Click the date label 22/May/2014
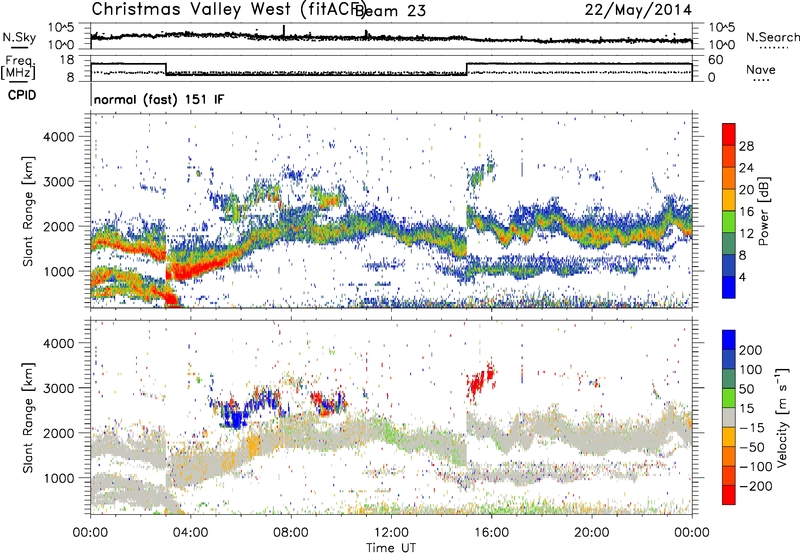The width and height of the screenshot is (800, 554). point(638,10)
